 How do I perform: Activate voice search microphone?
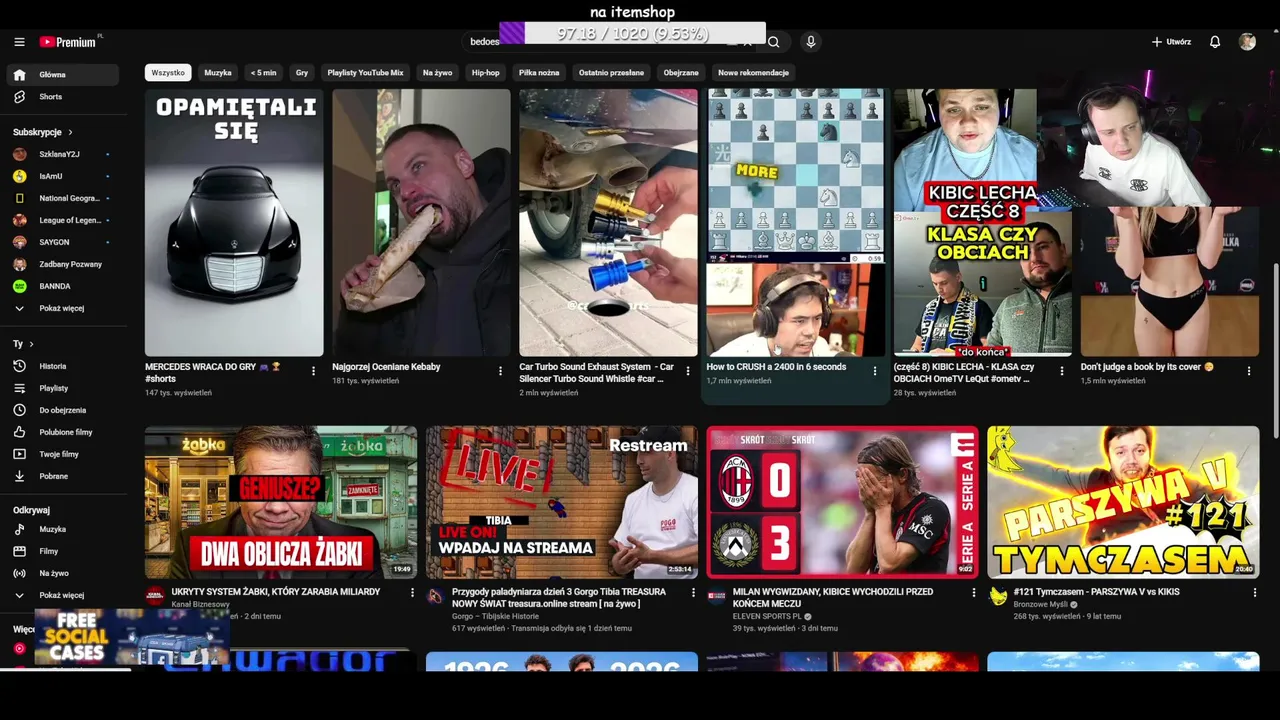811,42
